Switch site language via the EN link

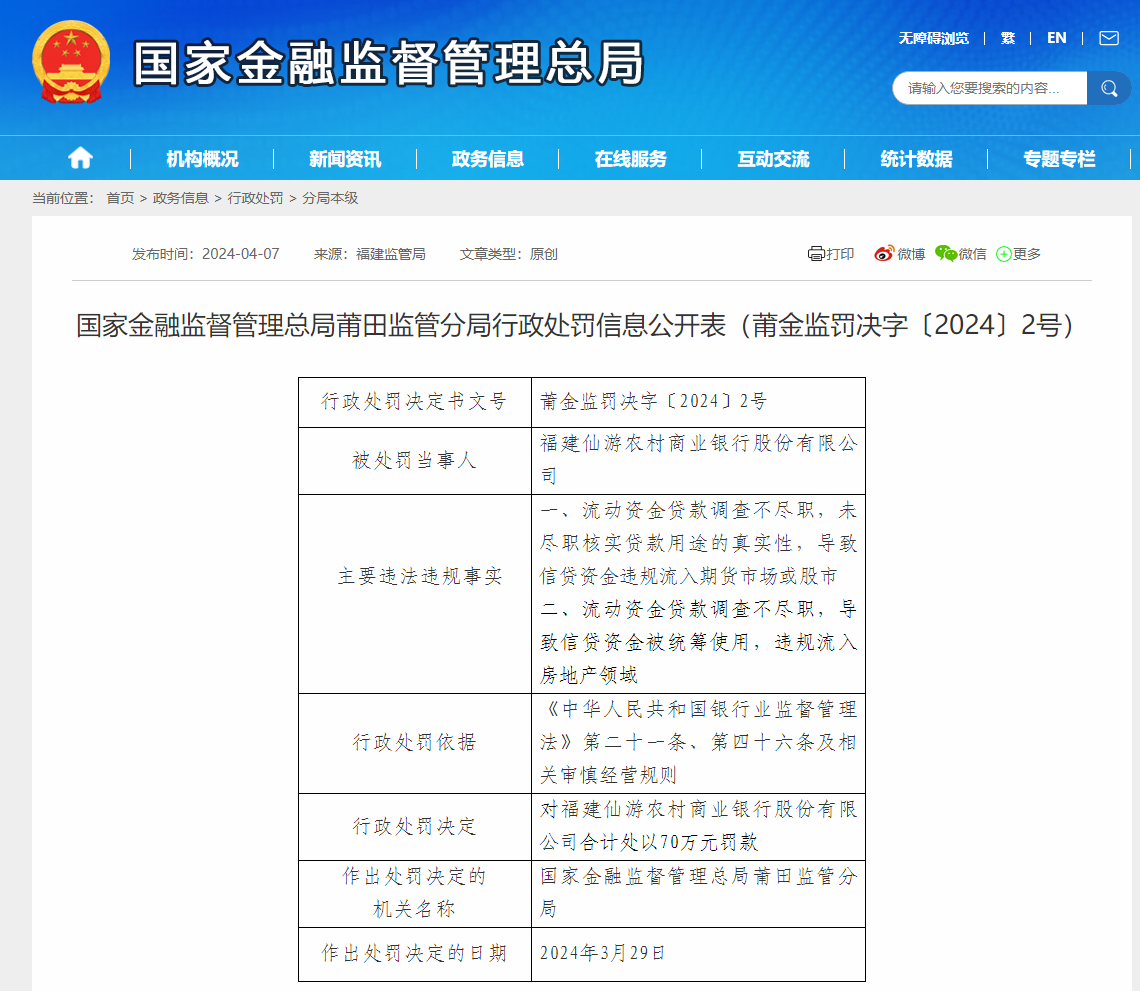click(x=1056, y=38)
